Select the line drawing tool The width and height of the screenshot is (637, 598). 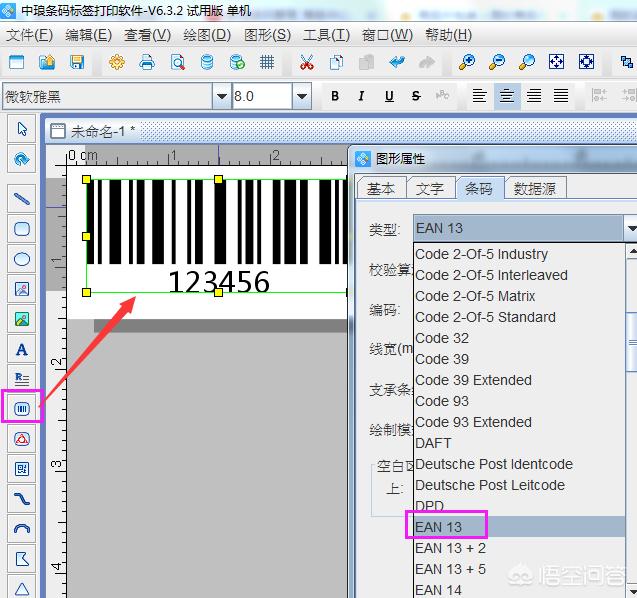(x=22, y=199)
